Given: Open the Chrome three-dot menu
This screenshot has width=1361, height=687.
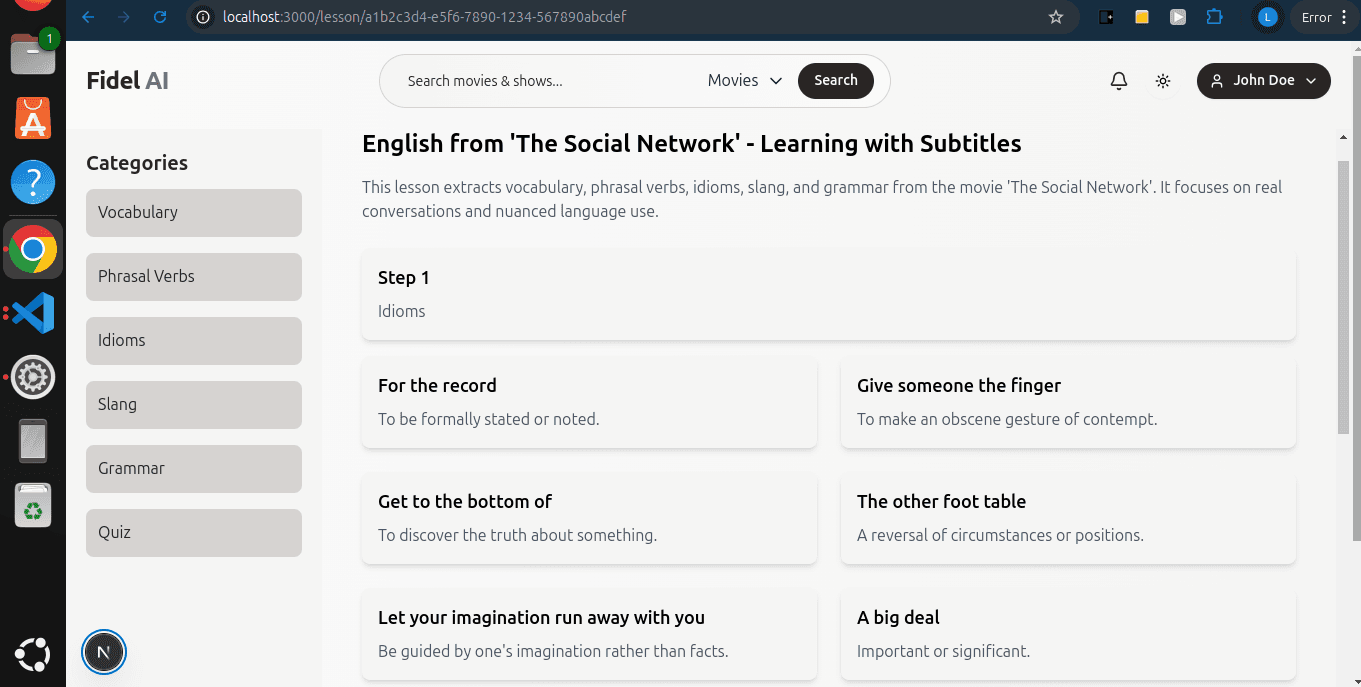Looking at the screenshot, I should click(x=1345, y=17).
